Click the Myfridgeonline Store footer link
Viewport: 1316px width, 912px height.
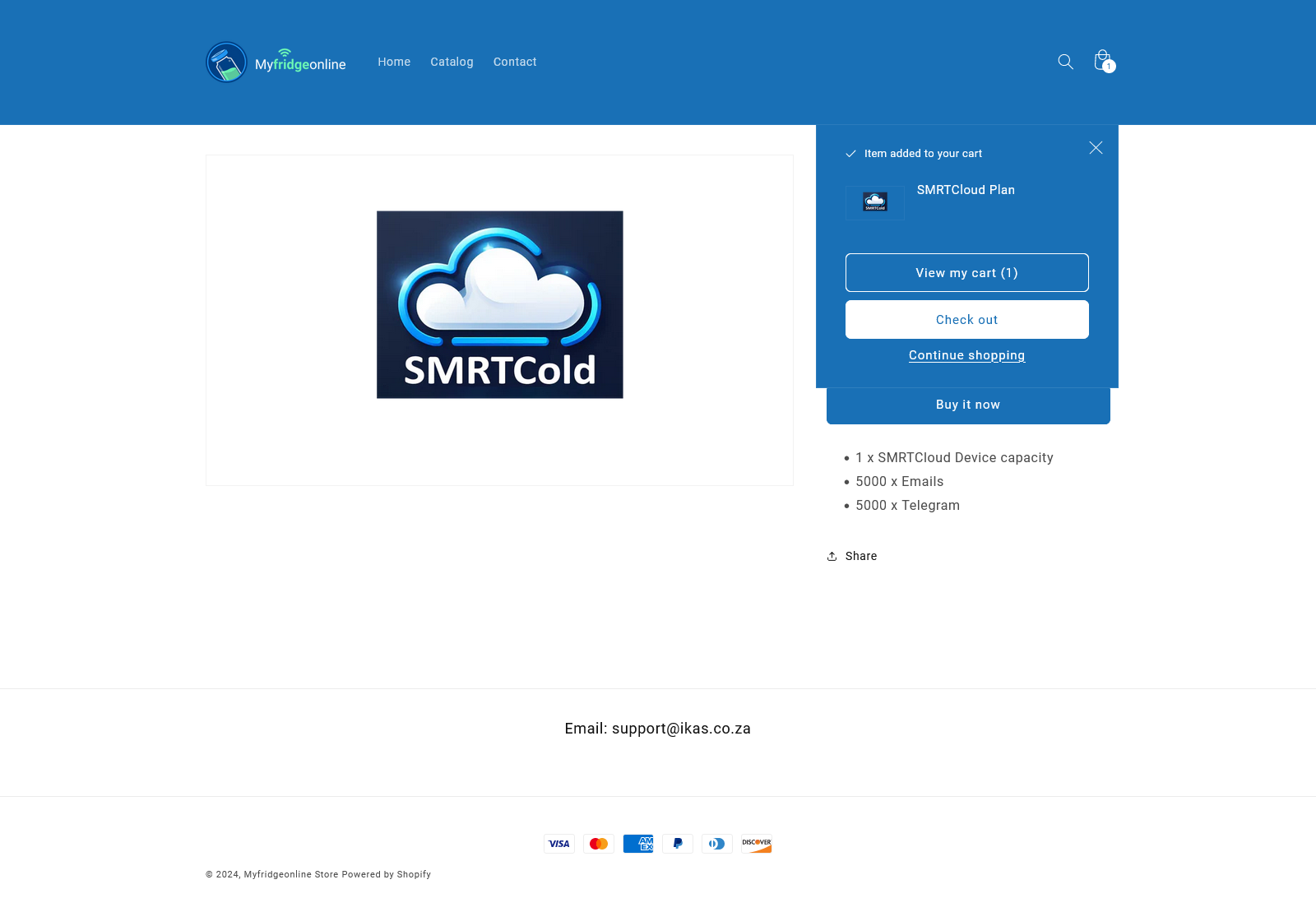pos(291,874)
